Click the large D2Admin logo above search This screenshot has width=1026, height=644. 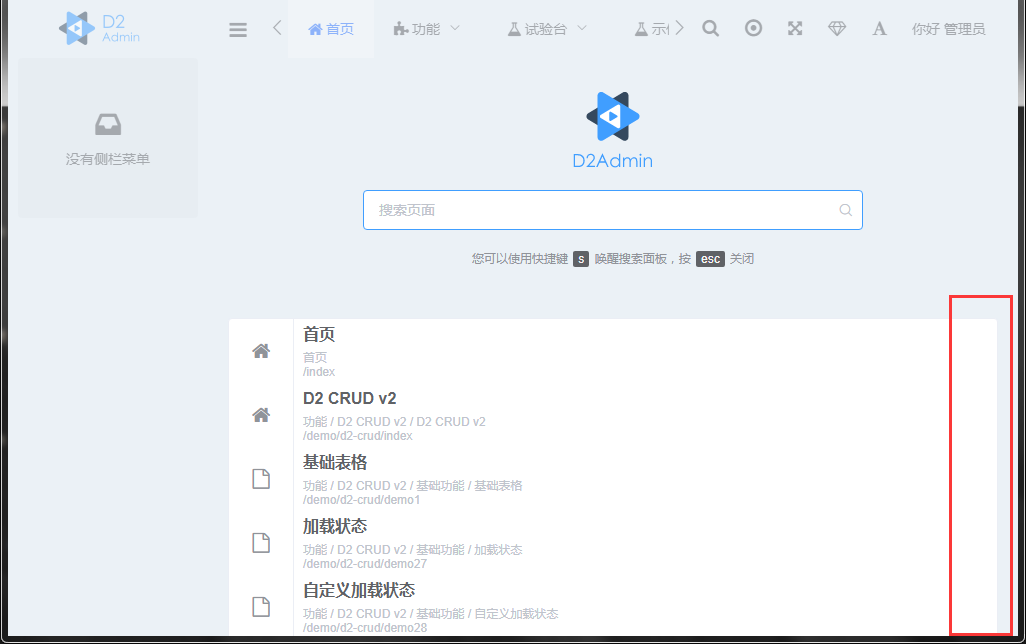pos(612,131)
